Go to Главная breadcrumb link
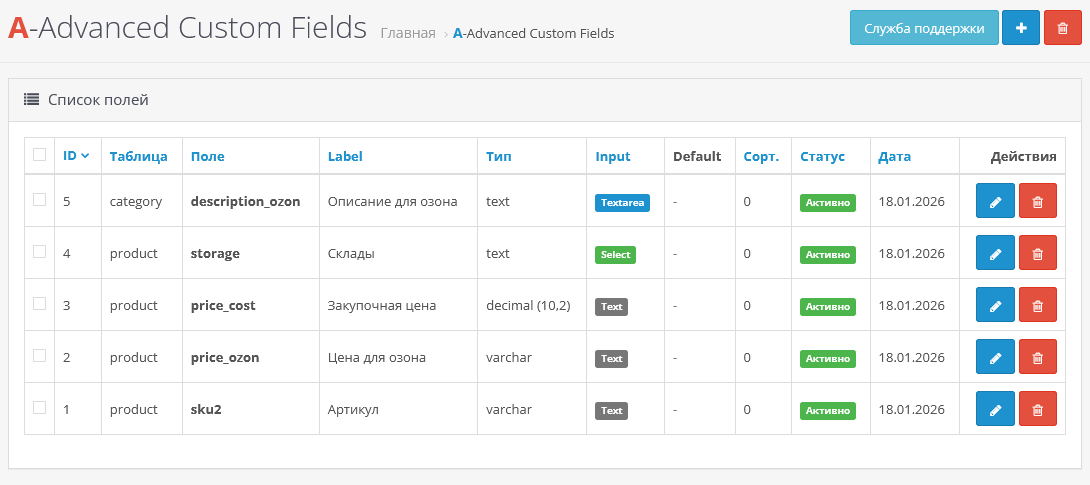This screenshot has height=485, width=1090. pos(408,33)
